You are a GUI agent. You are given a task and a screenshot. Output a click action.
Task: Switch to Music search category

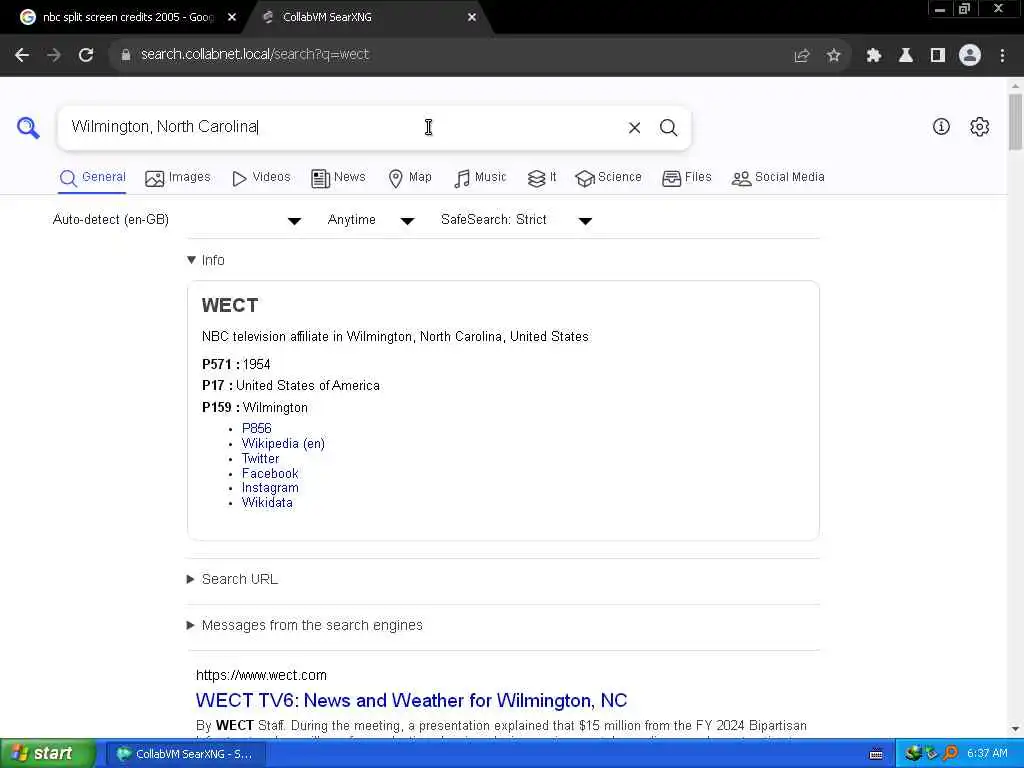coord(480,178)
